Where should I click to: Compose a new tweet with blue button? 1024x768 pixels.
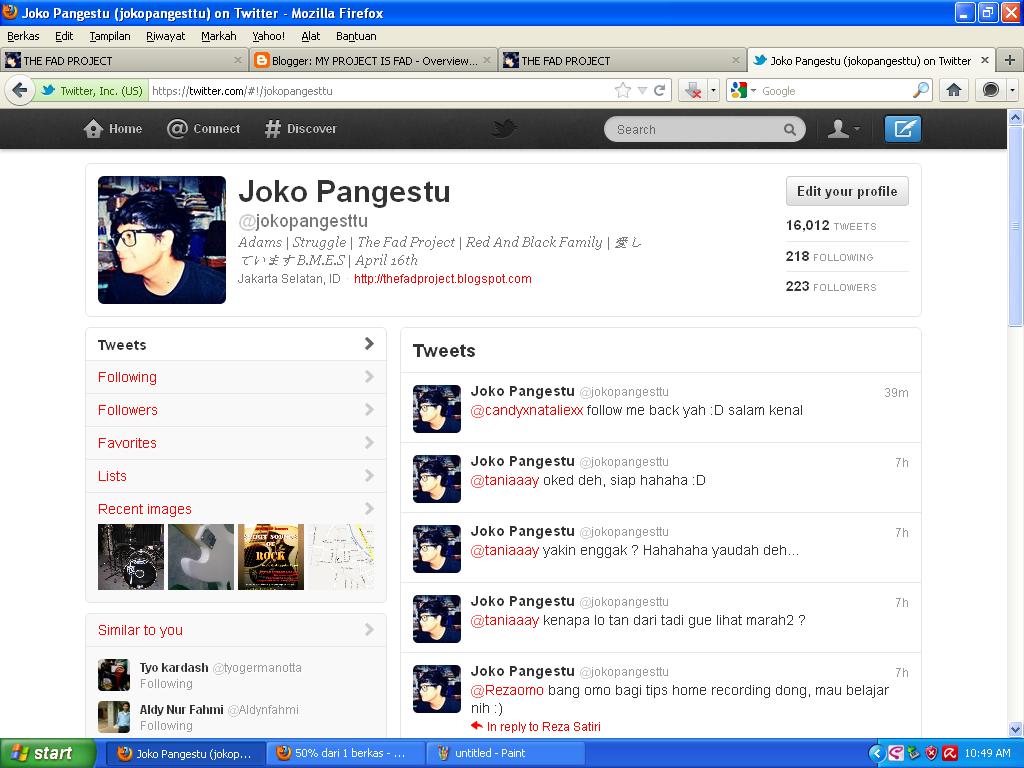903,129
